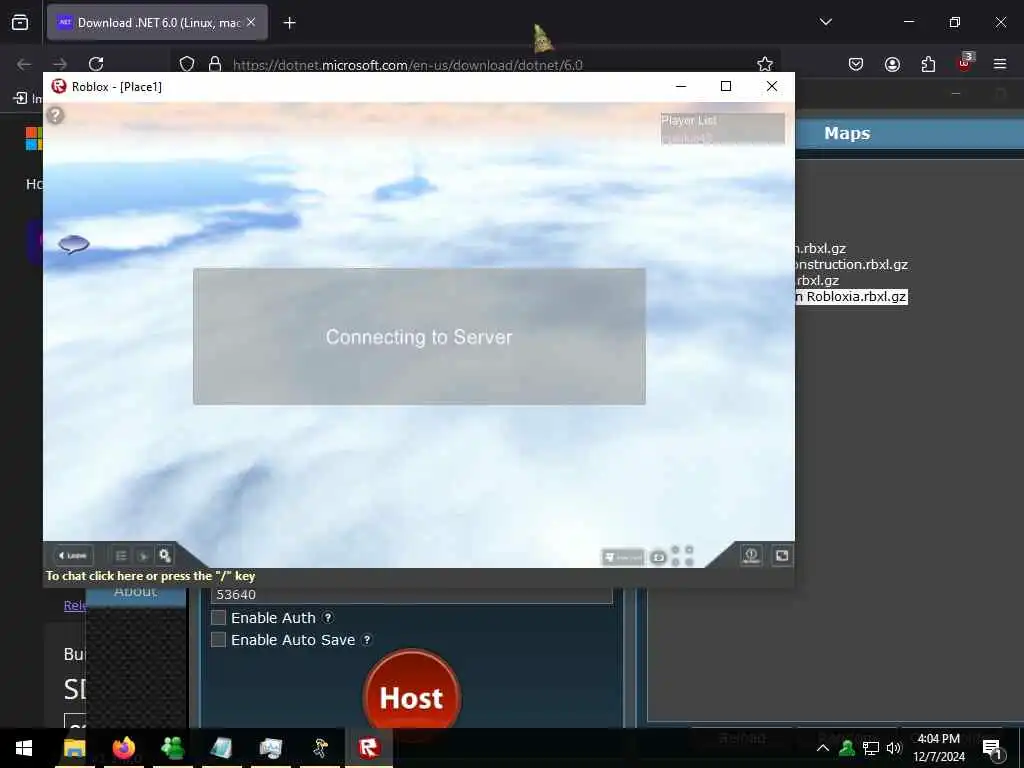This screenshot has height=768, width=1024.
Task: Open the Firefox hamburger application menu
Action: point(1000,64)
